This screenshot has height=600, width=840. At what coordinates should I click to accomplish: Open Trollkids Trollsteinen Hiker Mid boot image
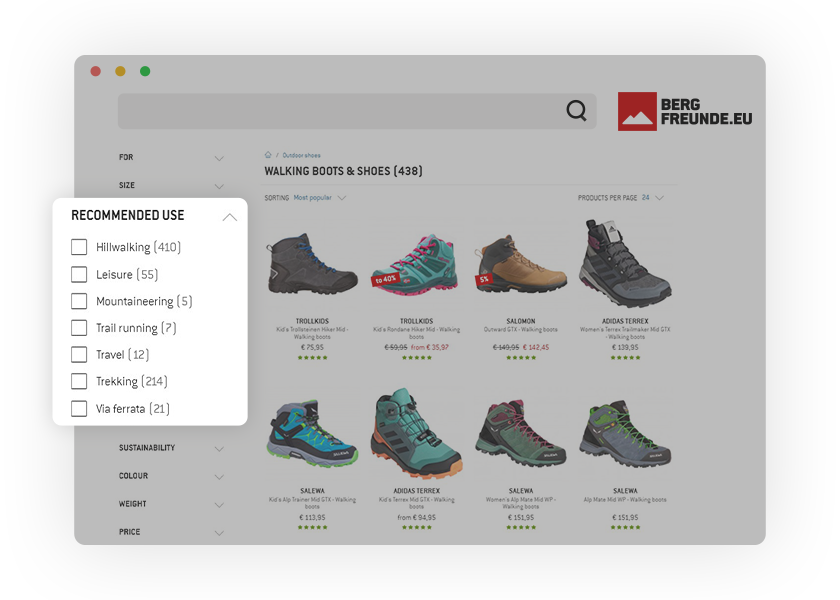312,264
